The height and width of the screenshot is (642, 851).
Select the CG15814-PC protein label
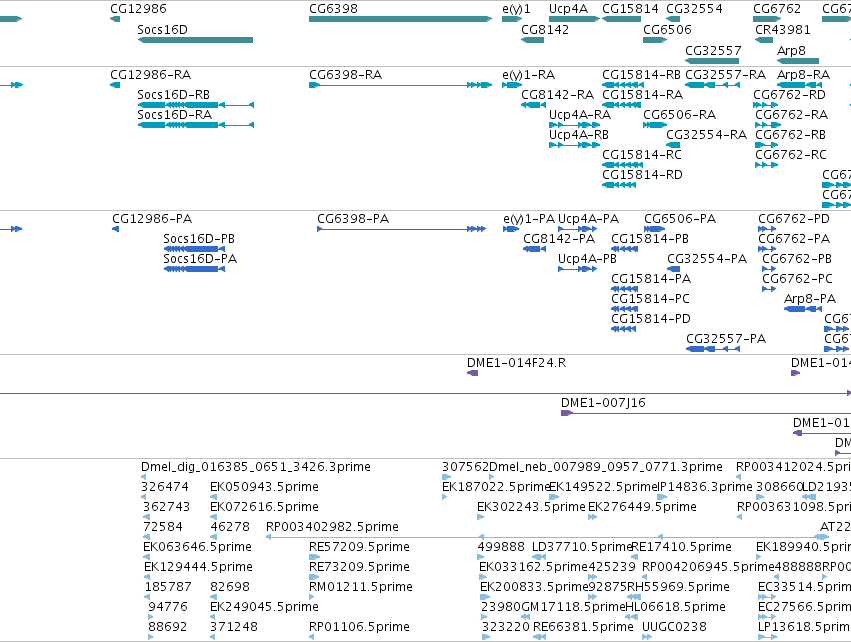coord(650,299)
